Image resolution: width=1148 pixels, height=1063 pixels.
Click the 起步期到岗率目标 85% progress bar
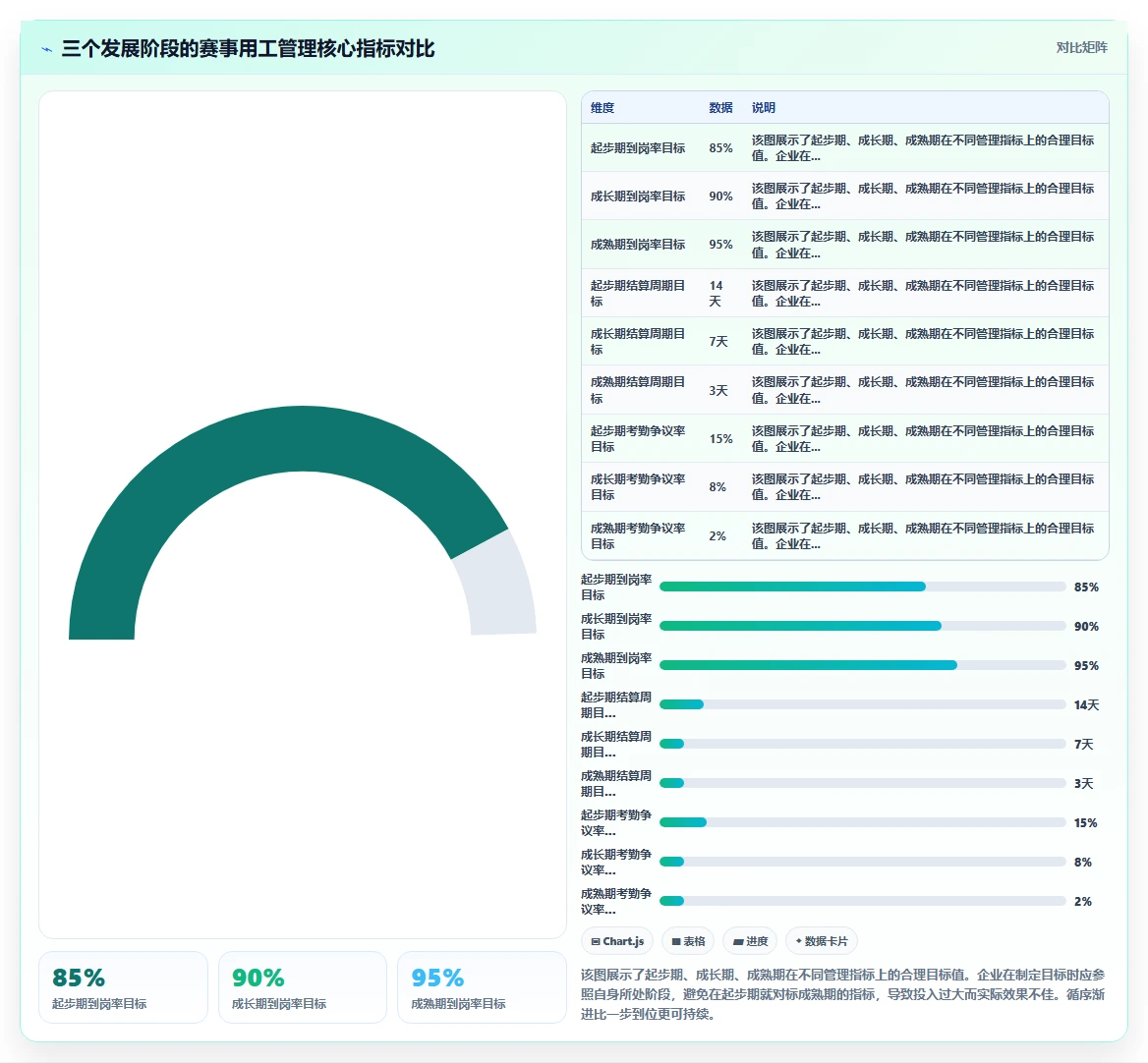(x=862, y=587)
